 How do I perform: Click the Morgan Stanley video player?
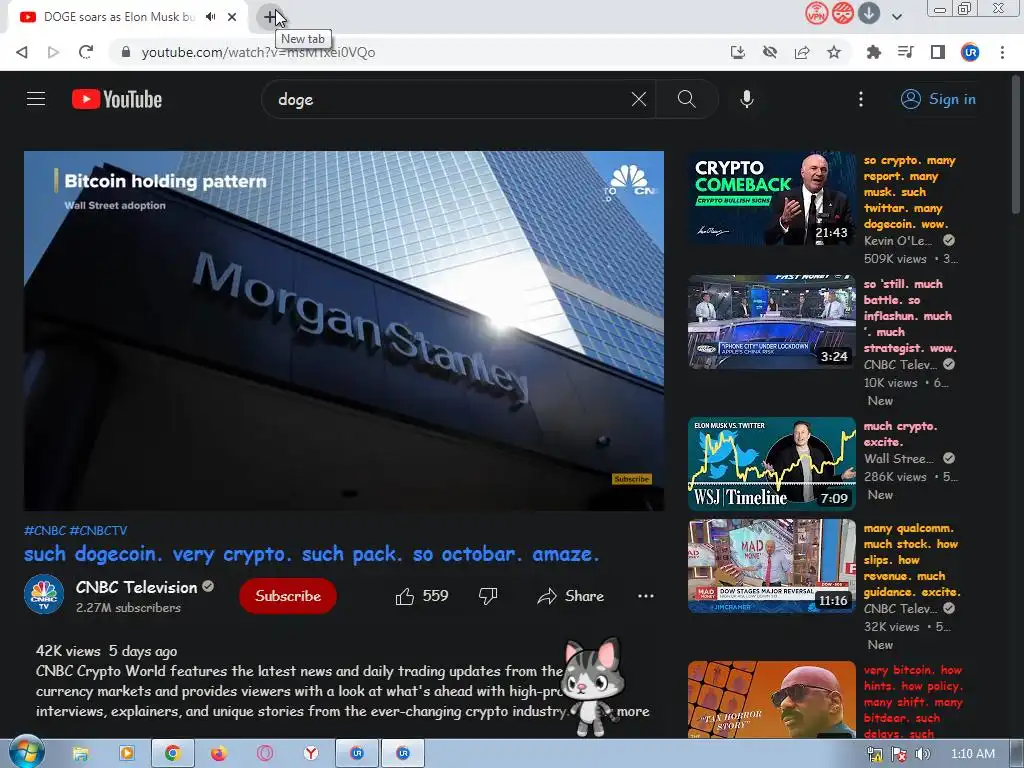344,330
